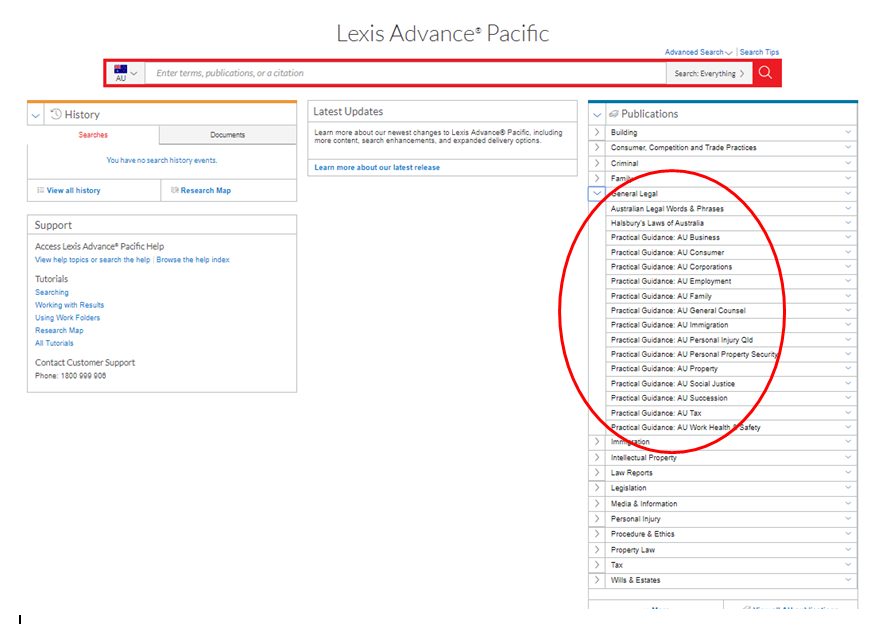Expand the Wills & Estates category
Screen dimensions: 870x624
(x=597, y=580)
